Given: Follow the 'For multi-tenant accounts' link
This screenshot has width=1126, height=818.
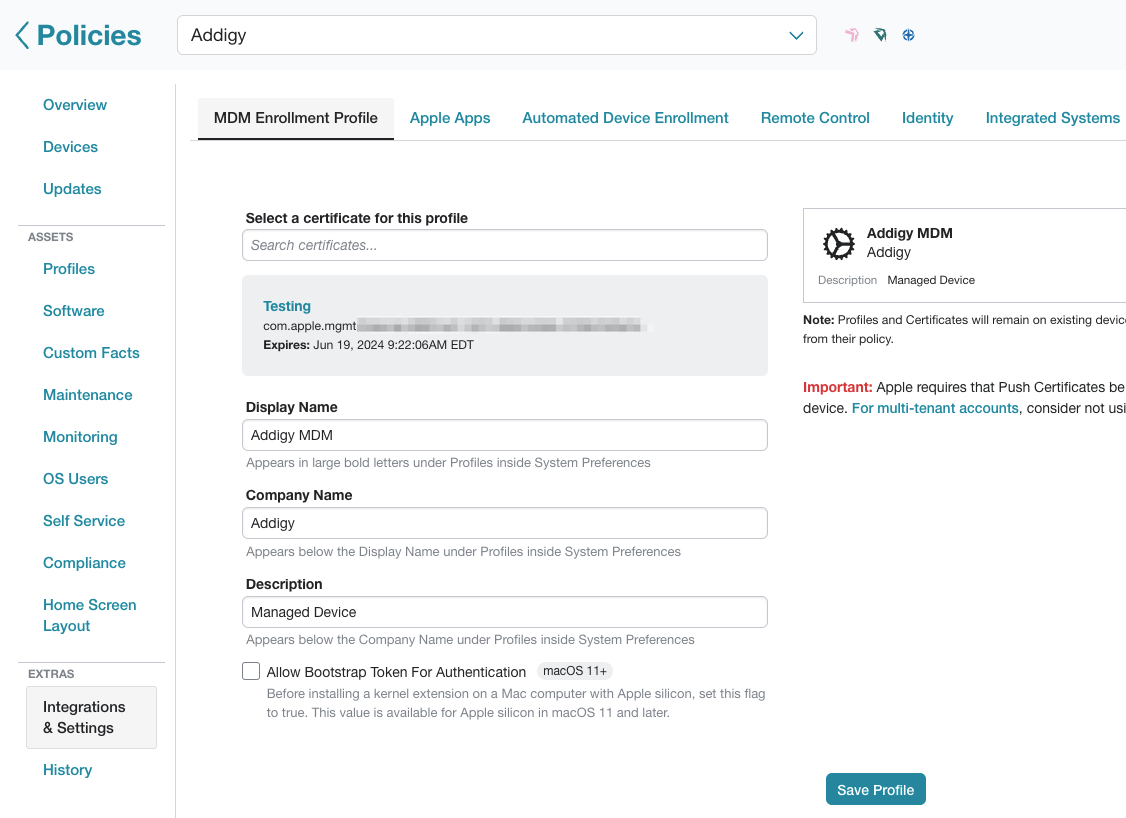Looking at the screenshot, I should pyautogui.click(x=935, y=408).
